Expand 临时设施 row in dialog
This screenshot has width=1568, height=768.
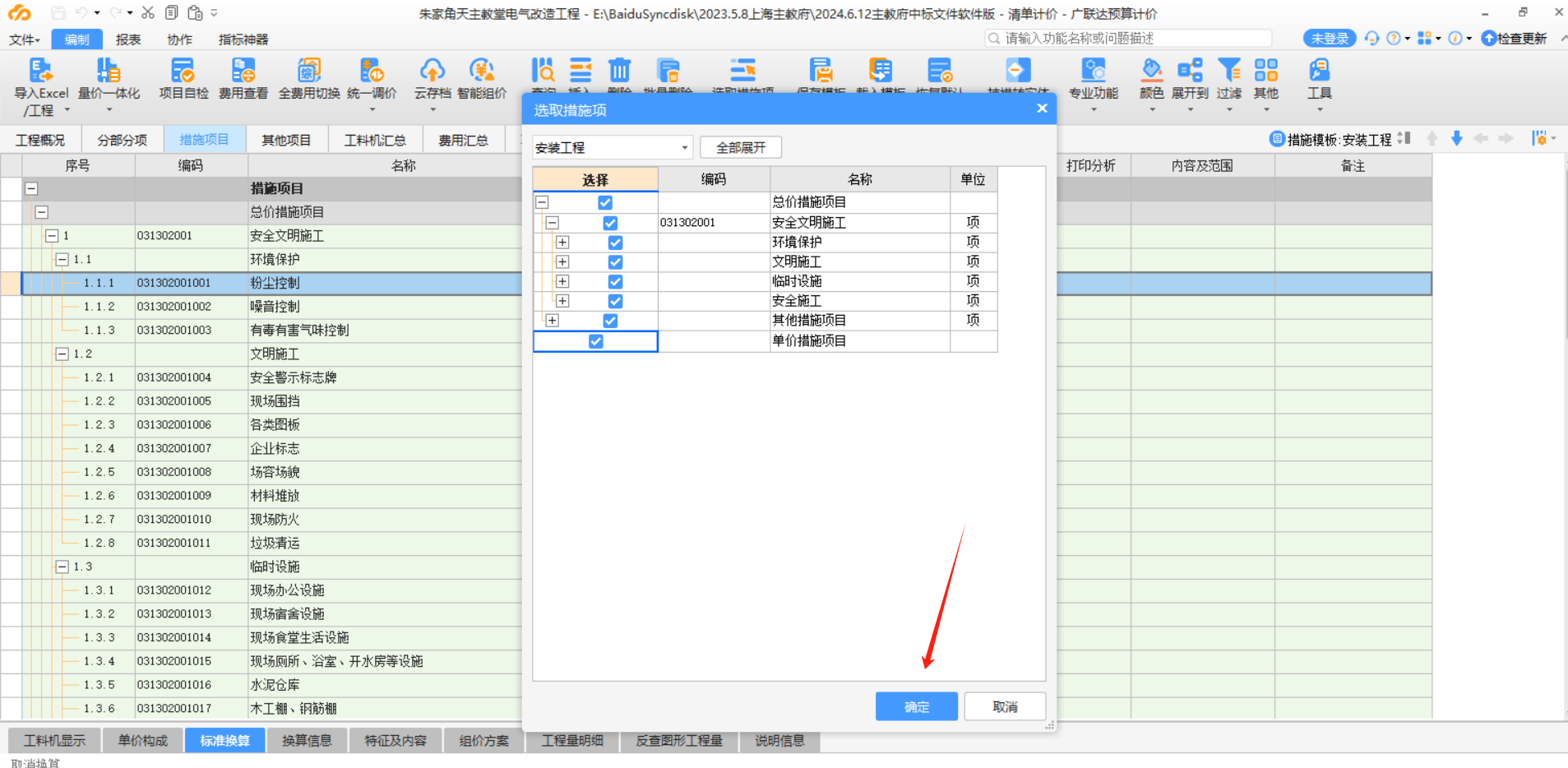tap(562, 281)
